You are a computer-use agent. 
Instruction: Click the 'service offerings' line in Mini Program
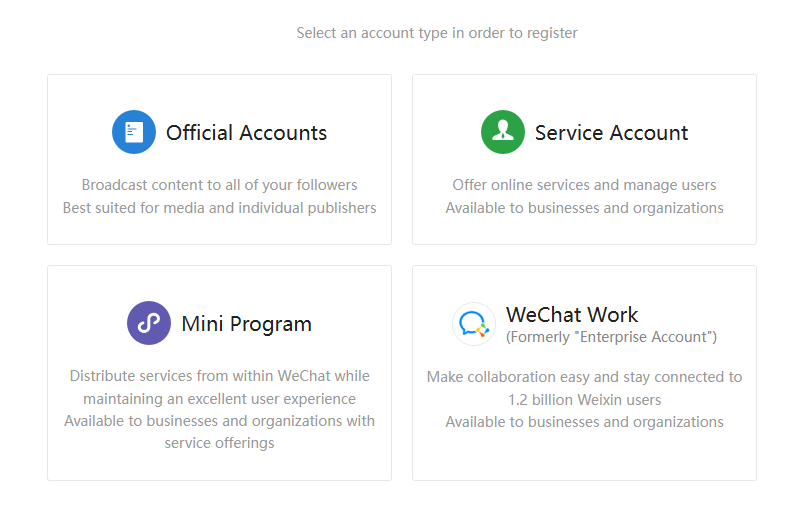219,443
